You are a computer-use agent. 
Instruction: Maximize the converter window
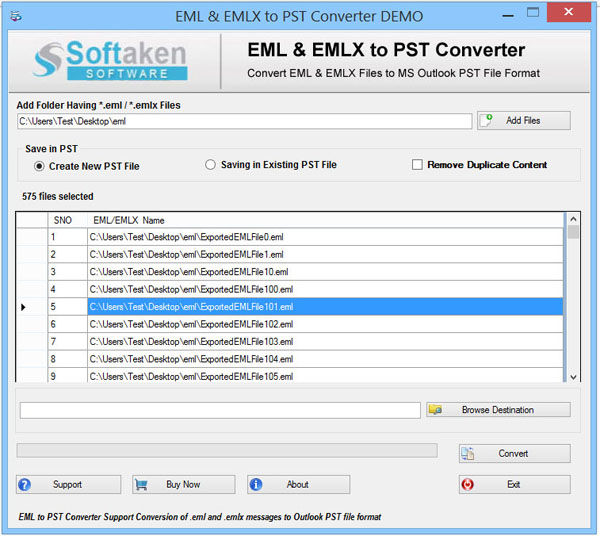tap(533, 12)
